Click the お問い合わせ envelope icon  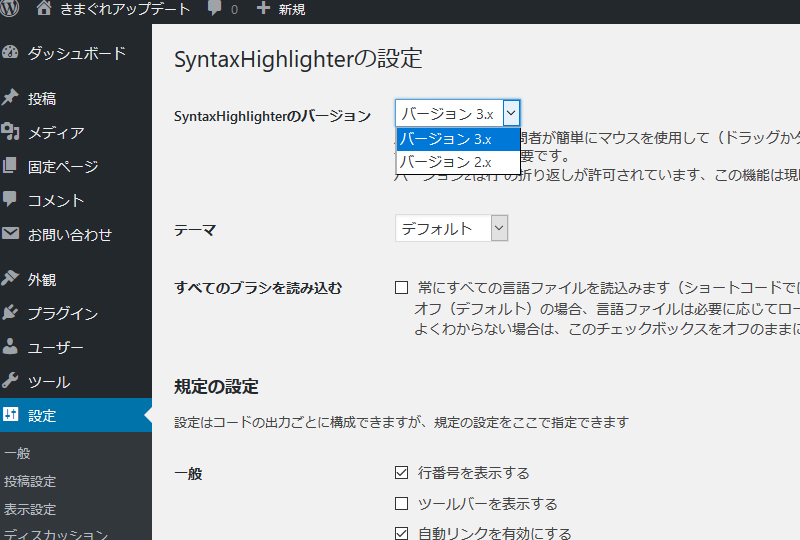[x=10, y=233]
